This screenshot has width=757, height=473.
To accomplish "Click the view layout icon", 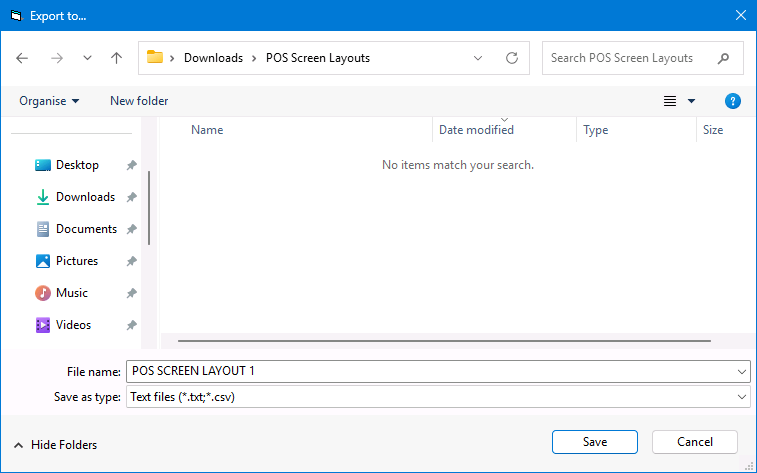I will coord(670,101).
